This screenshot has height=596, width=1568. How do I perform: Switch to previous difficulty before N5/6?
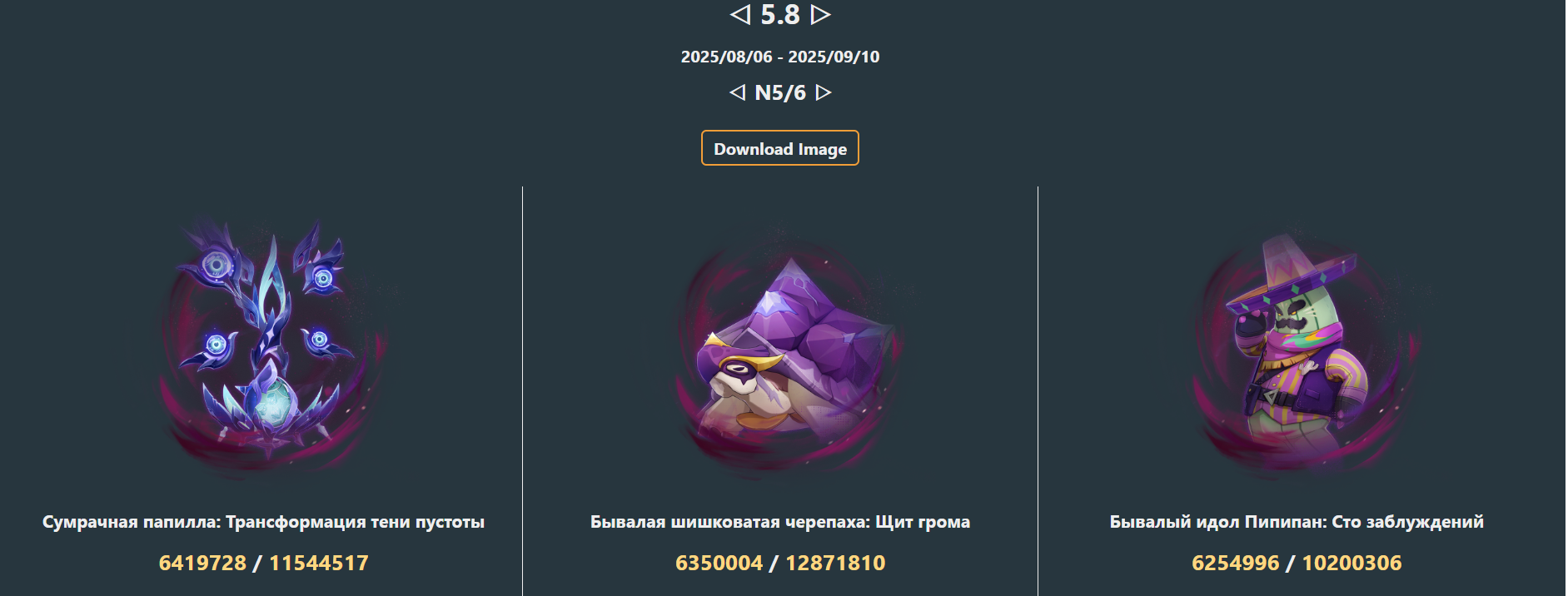(x=737, y=92)
